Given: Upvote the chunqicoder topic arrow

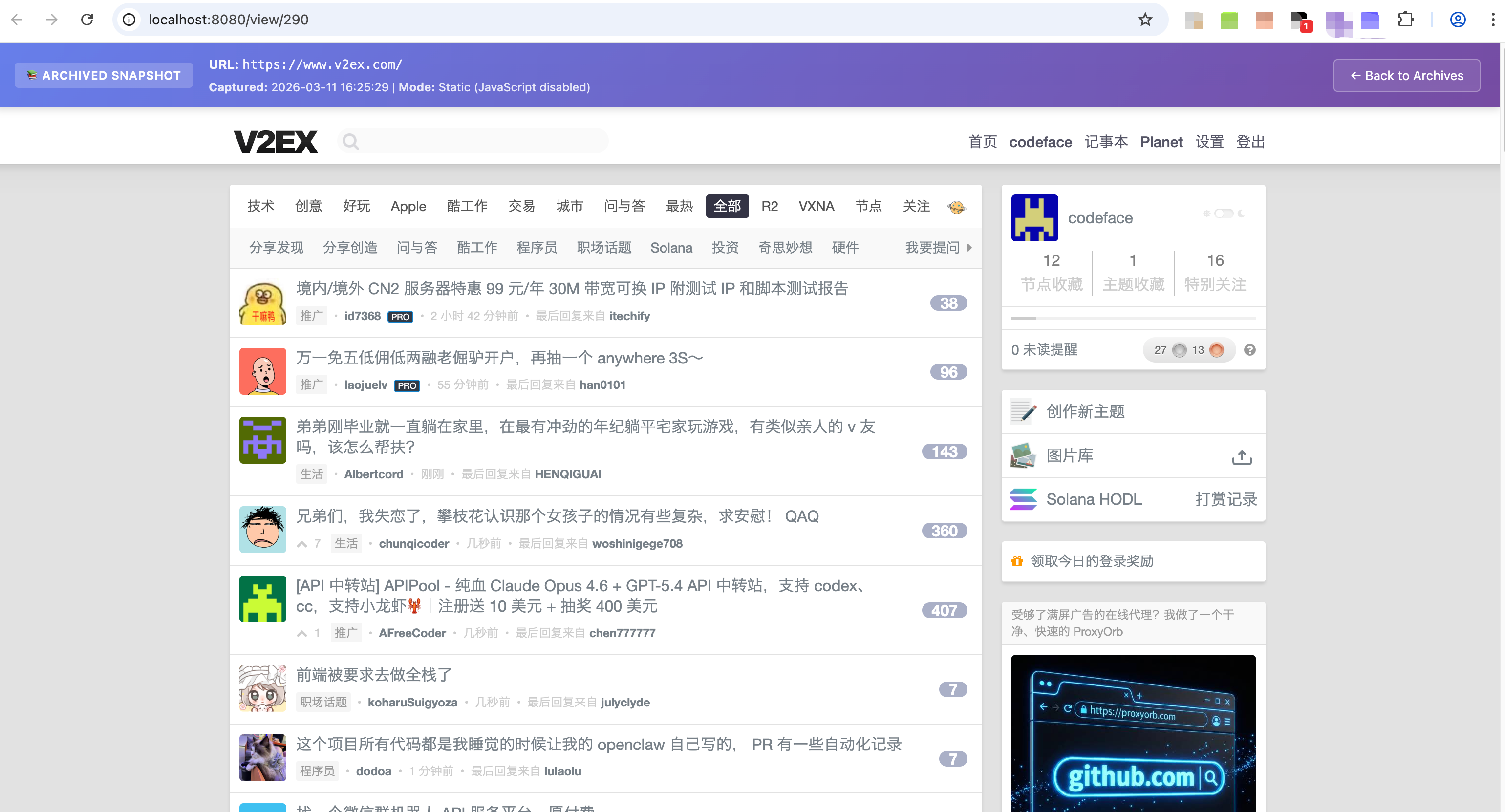Looking at the screenshot, I should tap(302, 544).
